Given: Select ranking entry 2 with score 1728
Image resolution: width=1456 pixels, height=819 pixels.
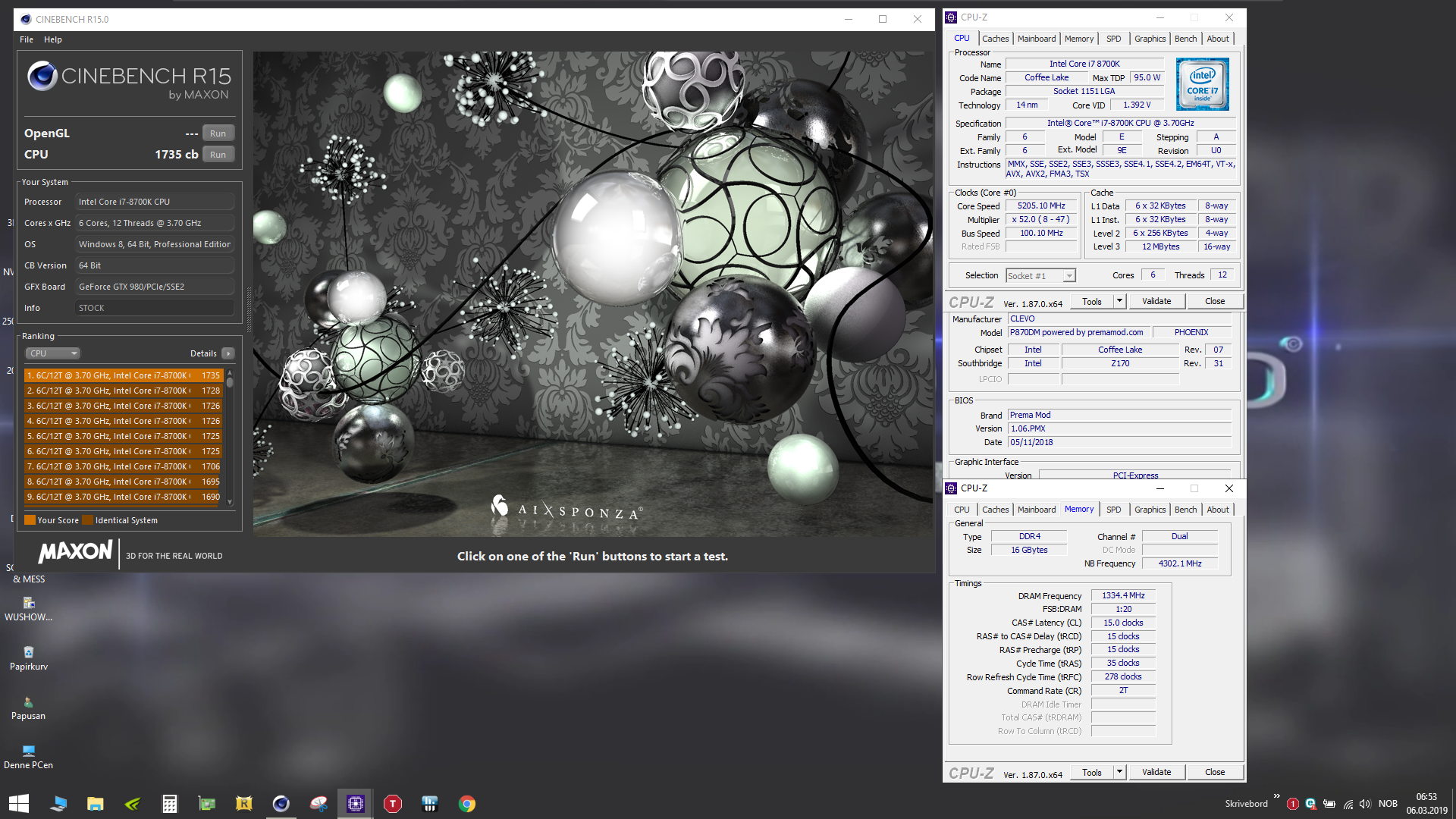Looking at the screenshot, I should pos(124,391).
